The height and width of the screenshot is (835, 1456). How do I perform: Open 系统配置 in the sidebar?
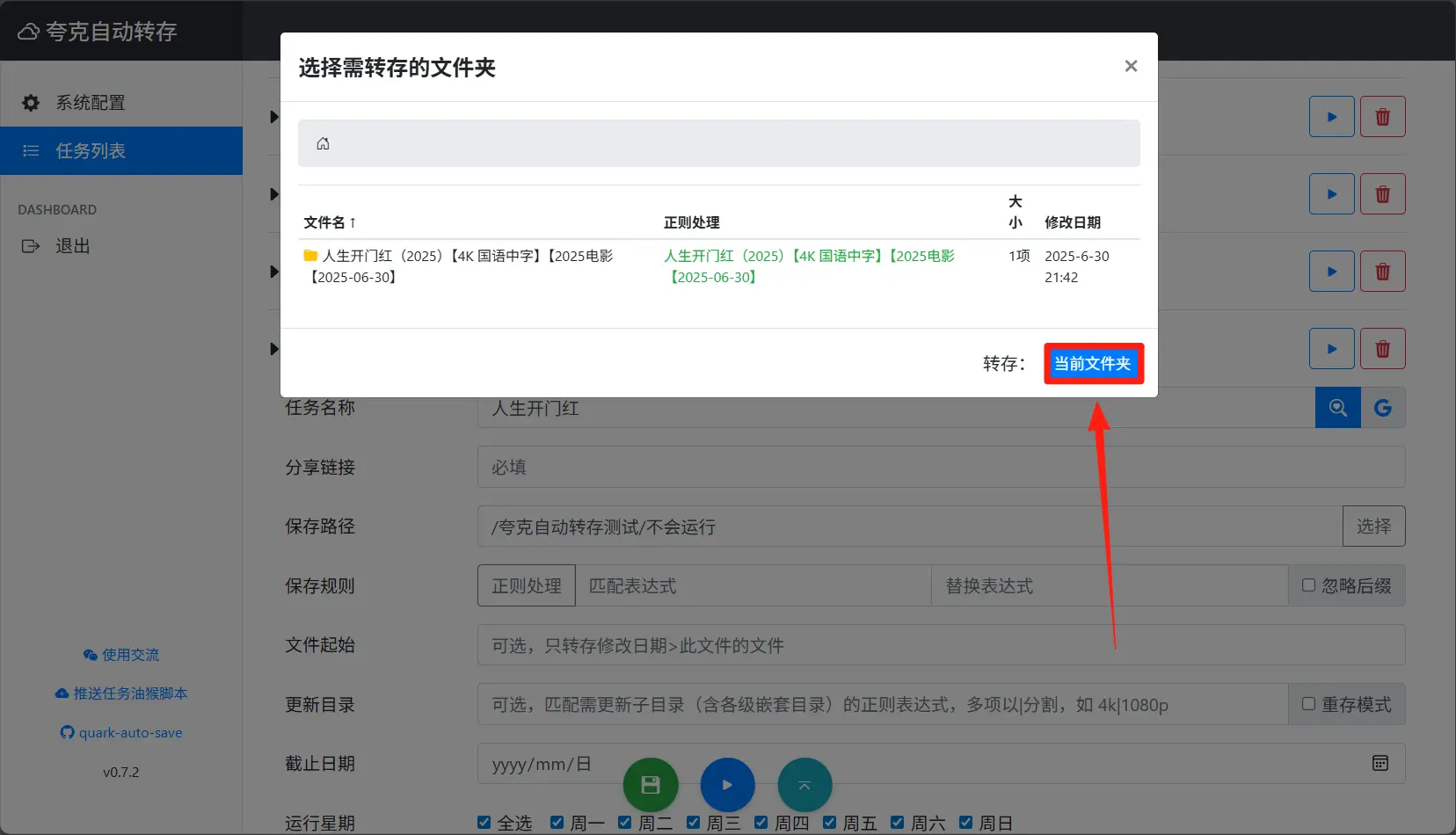pyautogui.click(x=90, y=103)
